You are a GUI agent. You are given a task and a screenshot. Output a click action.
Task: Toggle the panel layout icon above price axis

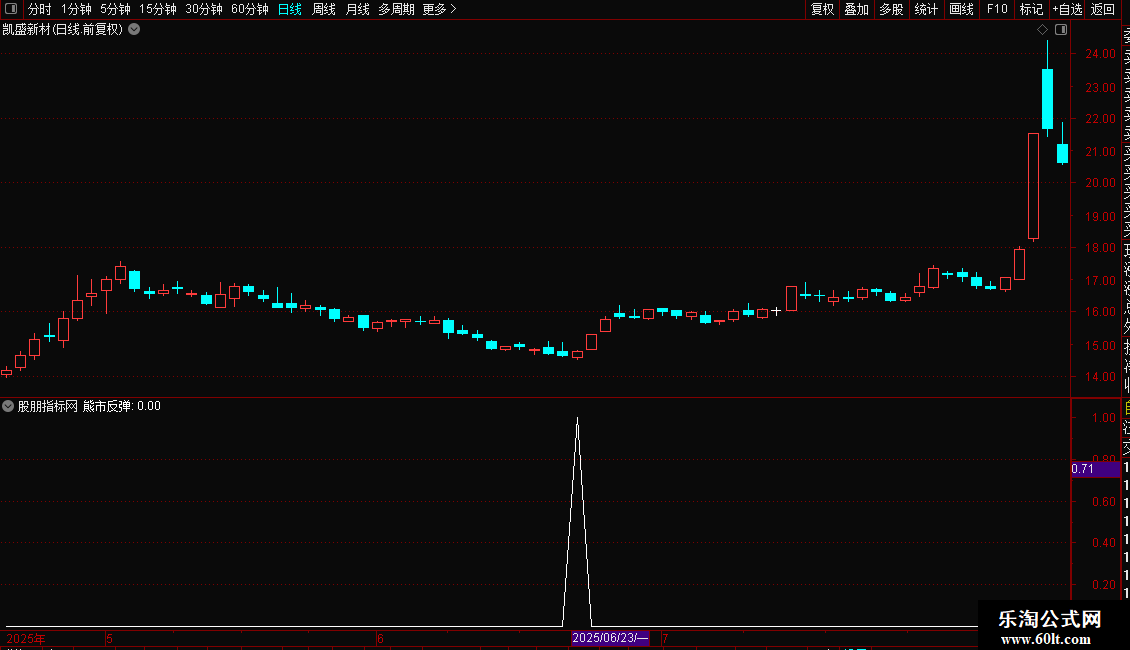point(1061,30)
